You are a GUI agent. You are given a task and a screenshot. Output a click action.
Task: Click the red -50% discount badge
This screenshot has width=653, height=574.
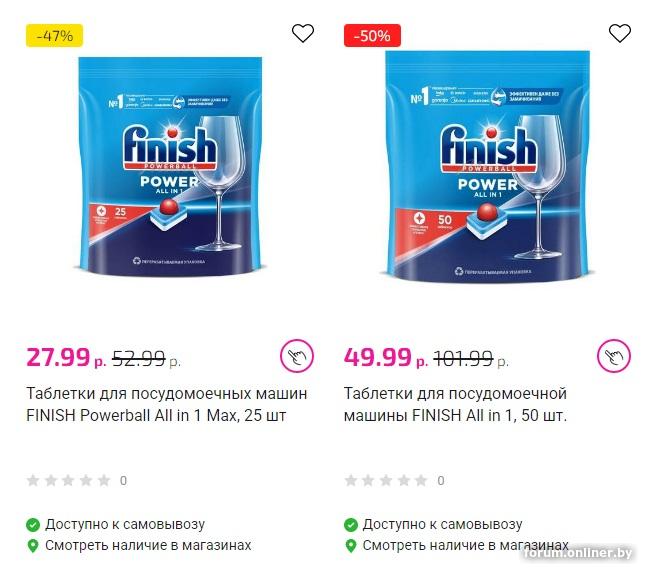tap(373, 36)
